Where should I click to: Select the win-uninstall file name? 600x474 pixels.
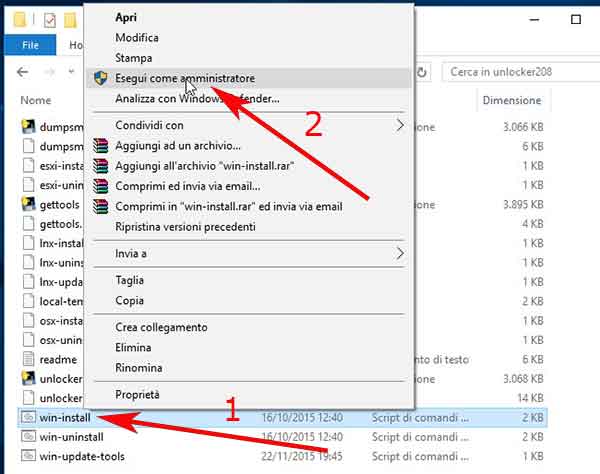click(72, 437)
